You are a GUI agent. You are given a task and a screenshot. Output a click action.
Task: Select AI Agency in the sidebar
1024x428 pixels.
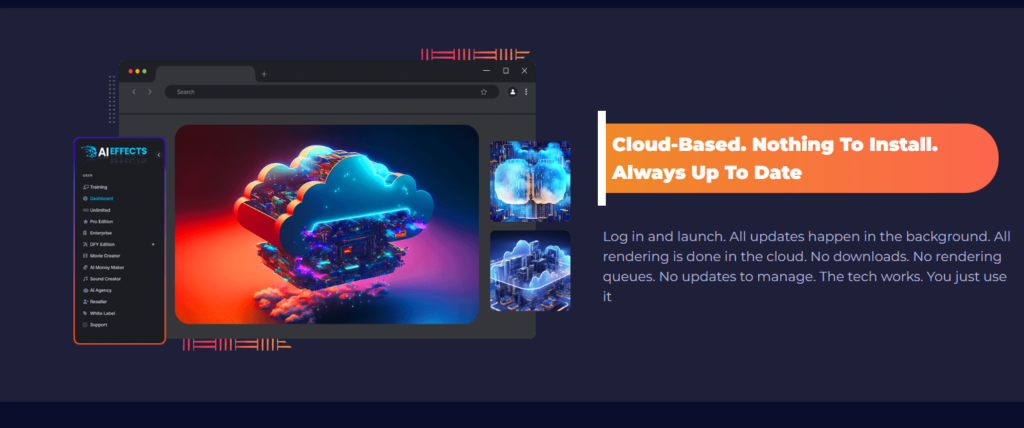(97, 290)
